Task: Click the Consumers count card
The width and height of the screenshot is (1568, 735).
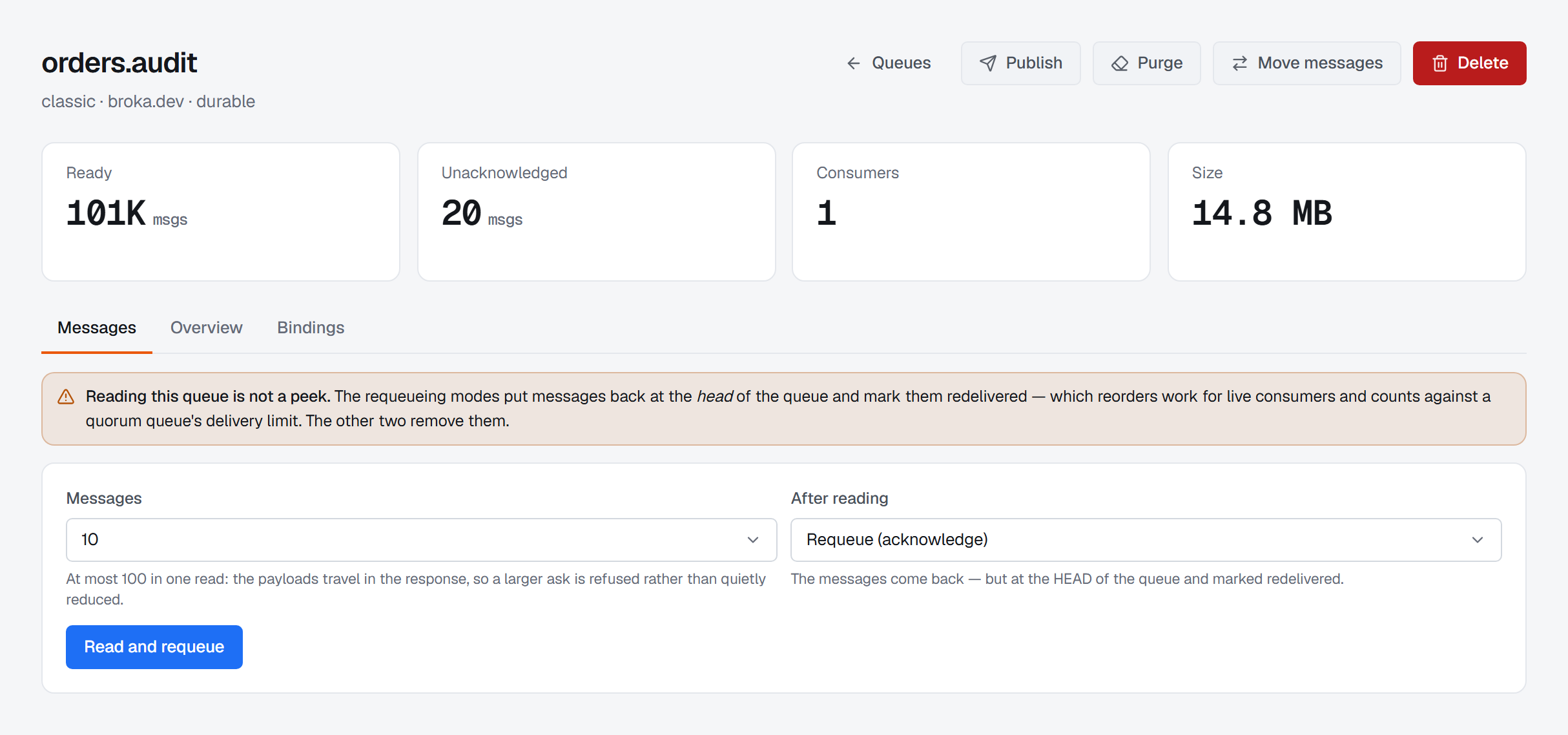Action: coord(971,212)
